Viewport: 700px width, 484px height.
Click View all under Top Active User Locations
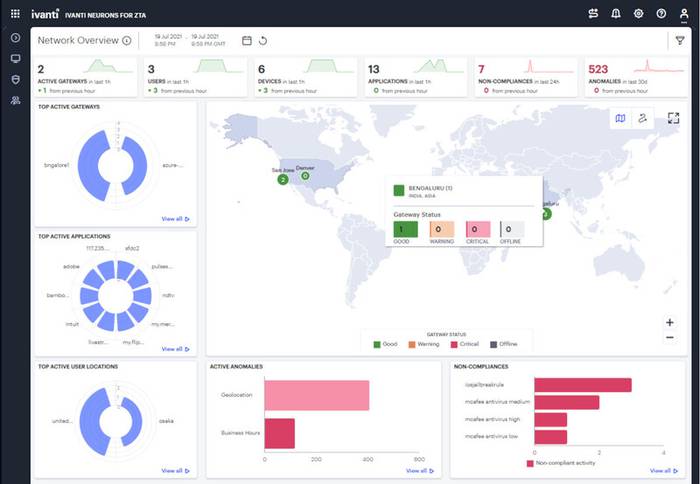[x=175, y=471]
